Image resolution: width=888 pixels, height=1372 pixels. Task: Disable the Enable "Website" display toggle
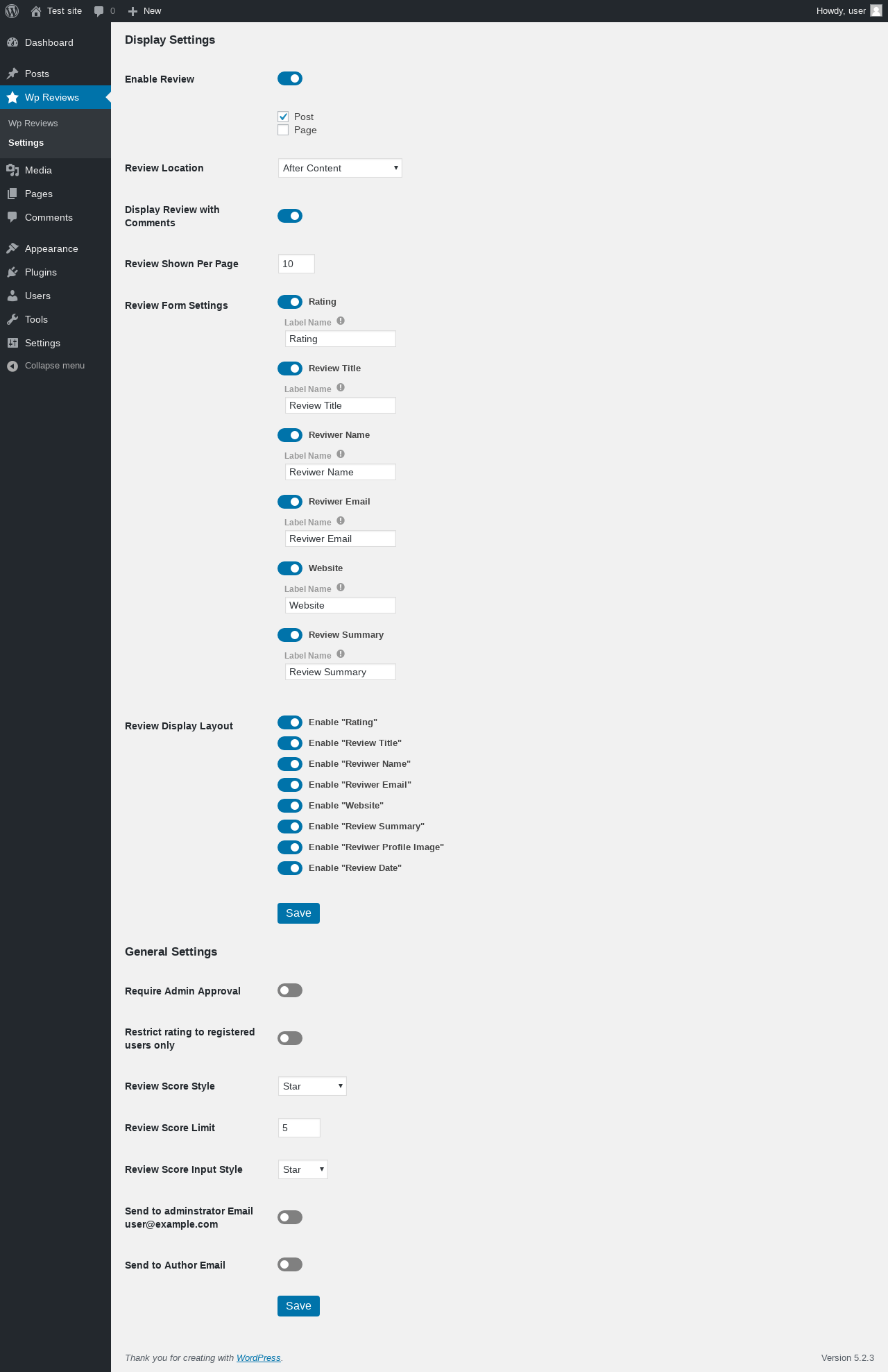coord(290,806)
